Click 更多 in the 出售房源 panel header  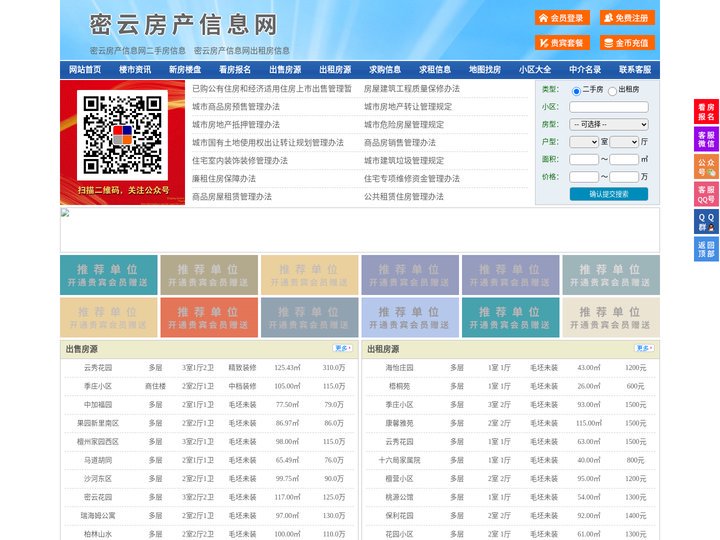(343, 349)
